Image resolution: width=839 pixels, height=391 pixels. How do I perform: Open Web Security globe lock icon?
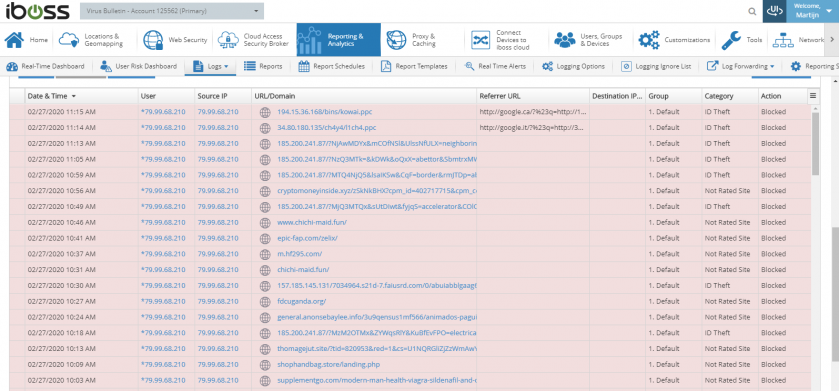tap(153, 40)
